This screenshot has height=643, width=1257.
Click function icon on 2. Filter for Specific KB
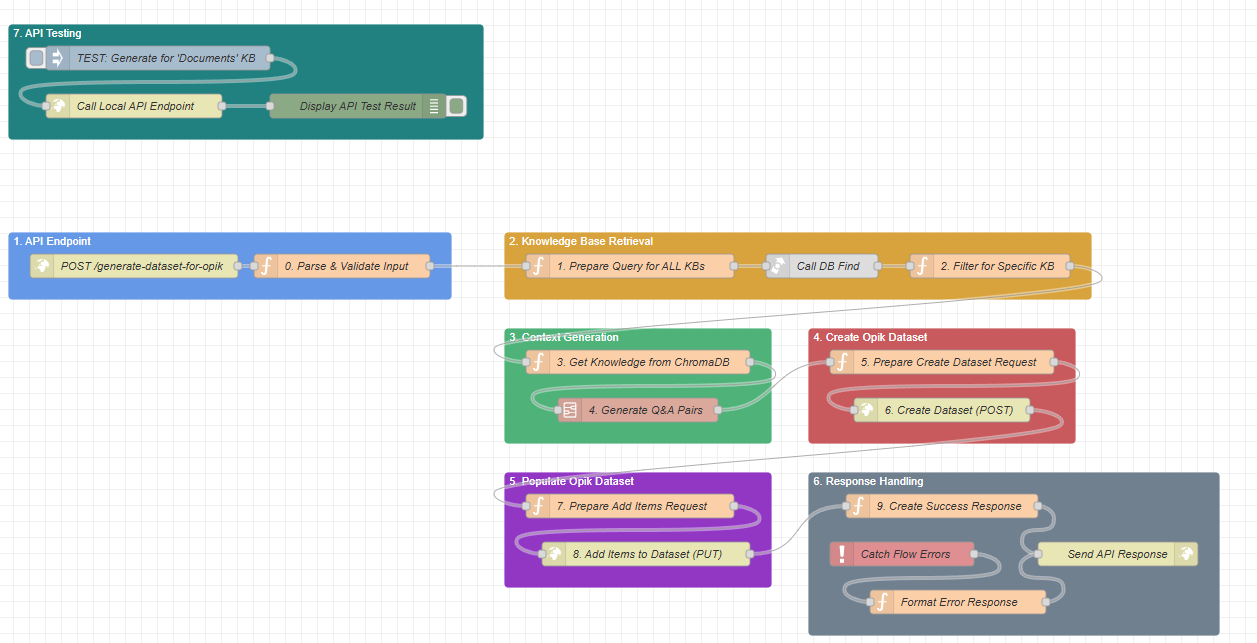tap(922, 266)
